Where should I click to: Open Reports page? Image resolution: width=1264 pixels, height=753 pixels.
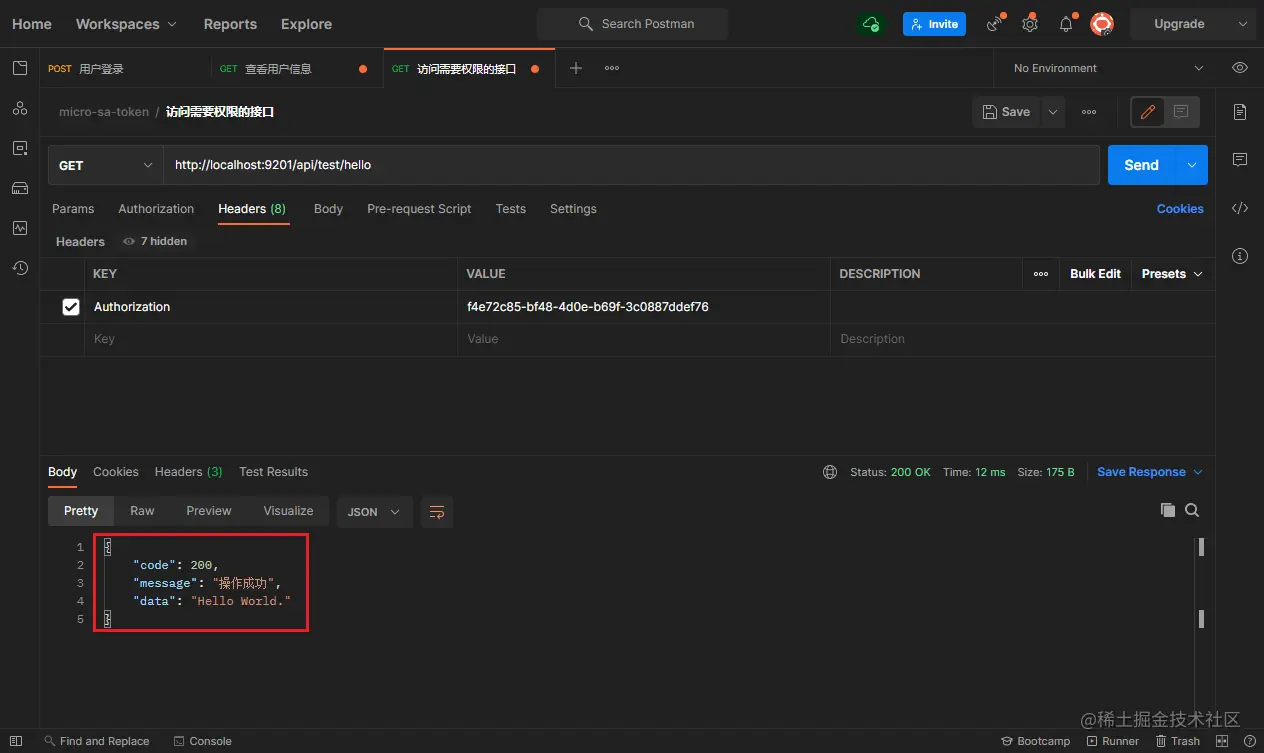click(230, 24)
